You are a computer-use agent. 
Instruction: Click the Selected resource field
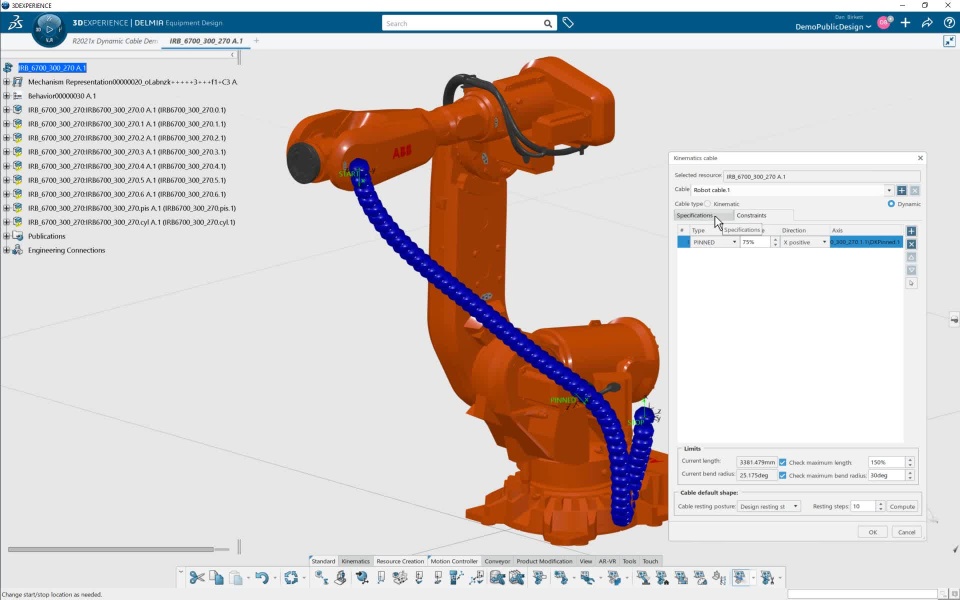point(822,176)
